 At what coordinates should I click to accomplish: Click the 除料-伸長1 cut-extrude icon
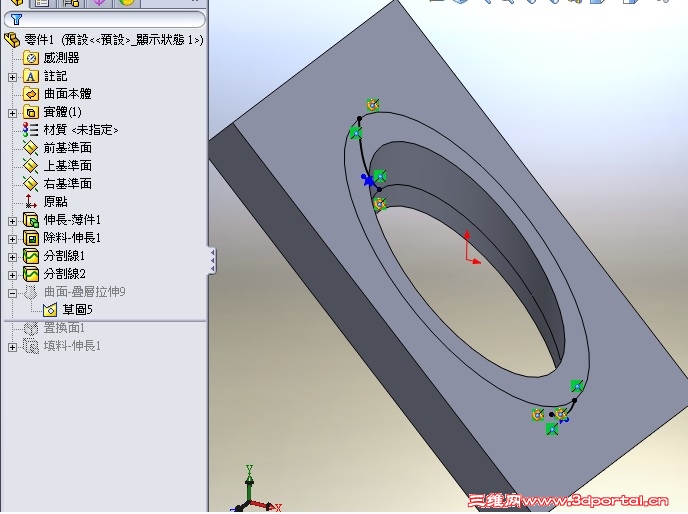tap(31, 238)
